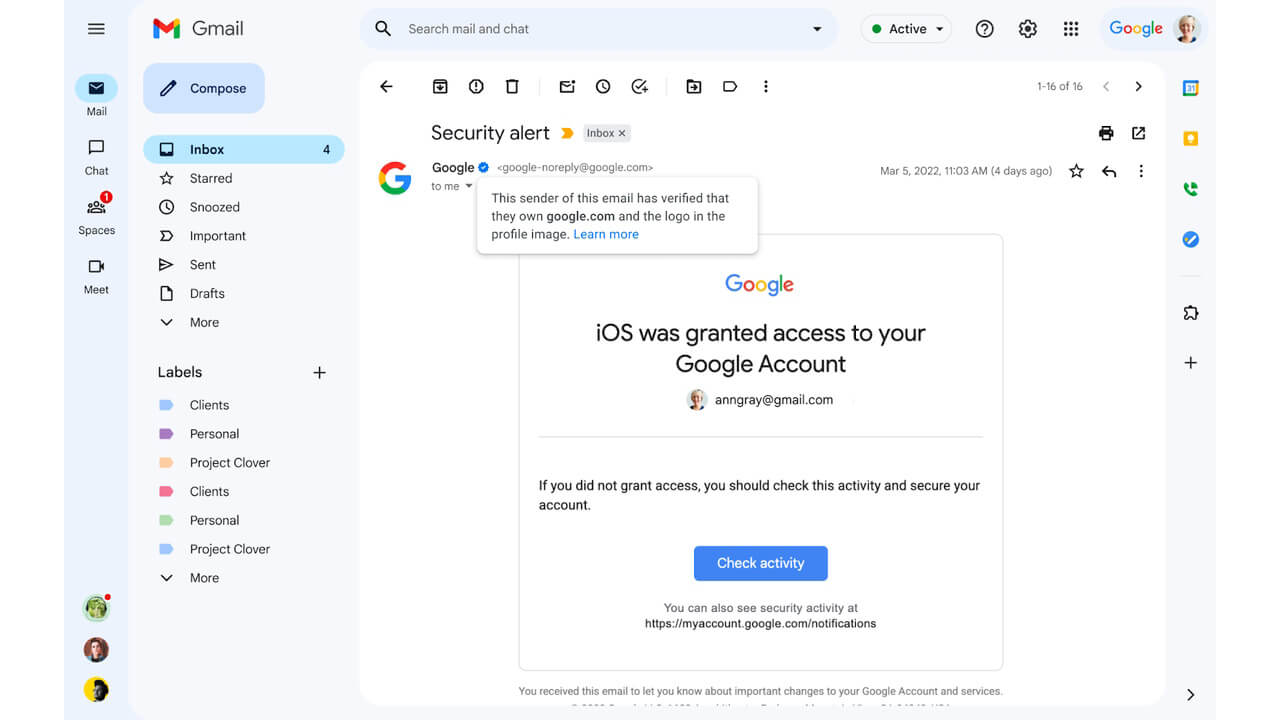Print the Security alert email
1280x720 pixels.
(1106, 132)
